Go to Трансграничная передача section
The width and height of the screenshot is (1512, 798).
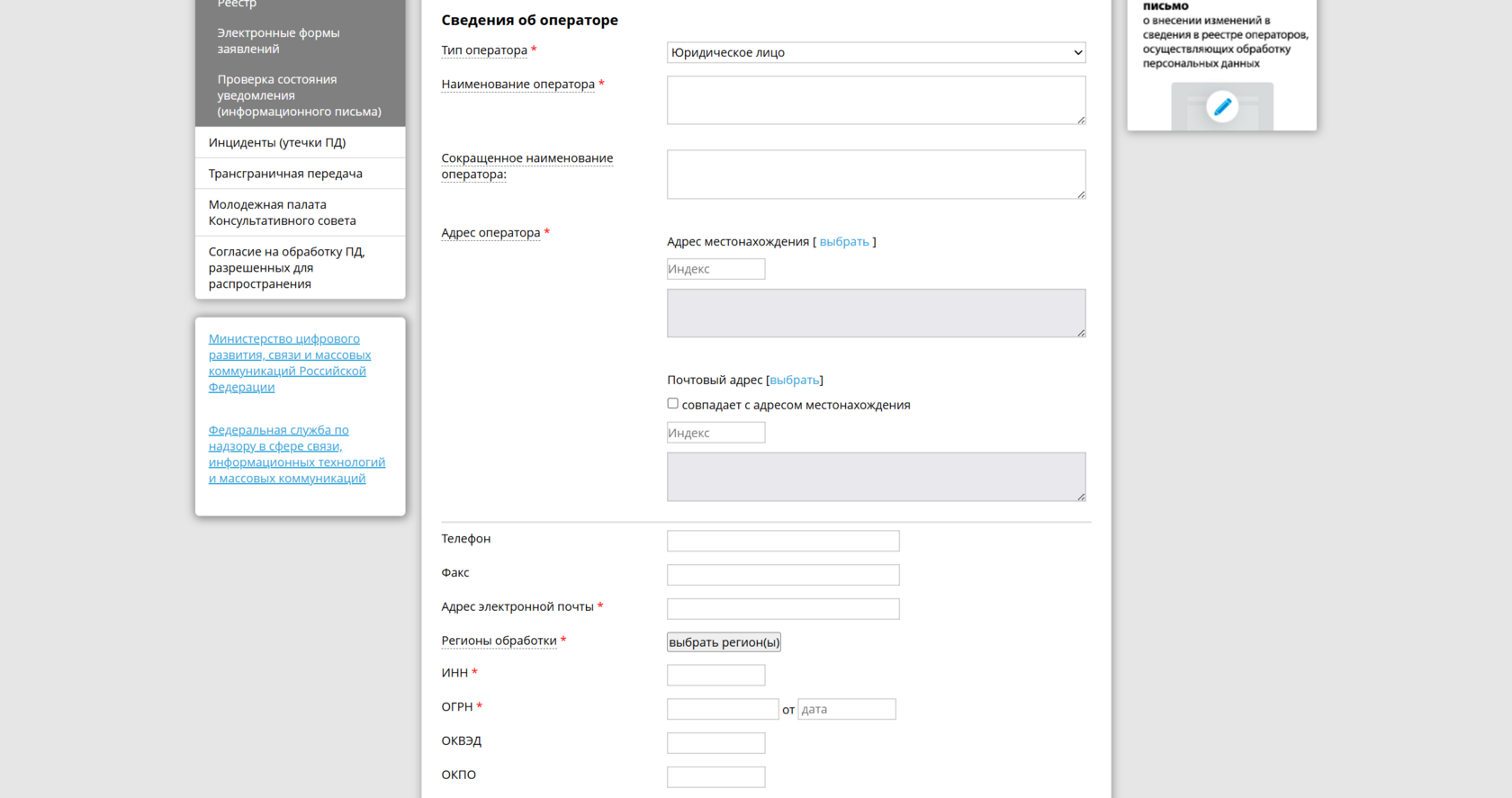[x=300, y=174]
